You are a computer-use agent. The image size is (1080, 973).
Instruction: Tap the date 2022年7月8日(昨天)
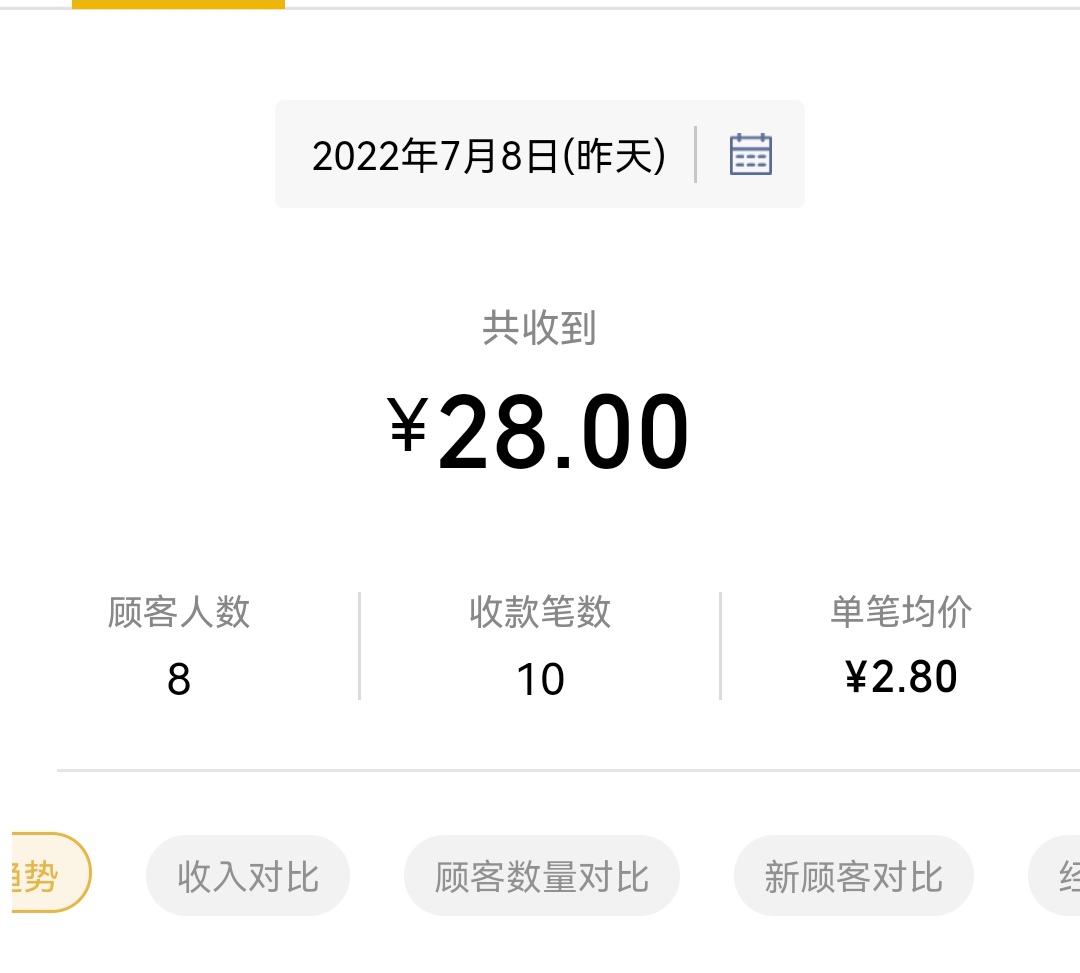click(x=488, y=156)
